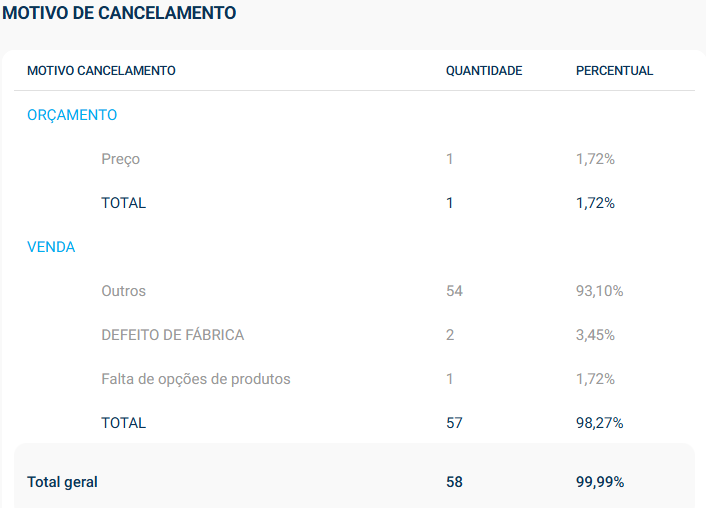Sort by MOTIVO CANCELAMENTO column header

(x=101, y=71)
